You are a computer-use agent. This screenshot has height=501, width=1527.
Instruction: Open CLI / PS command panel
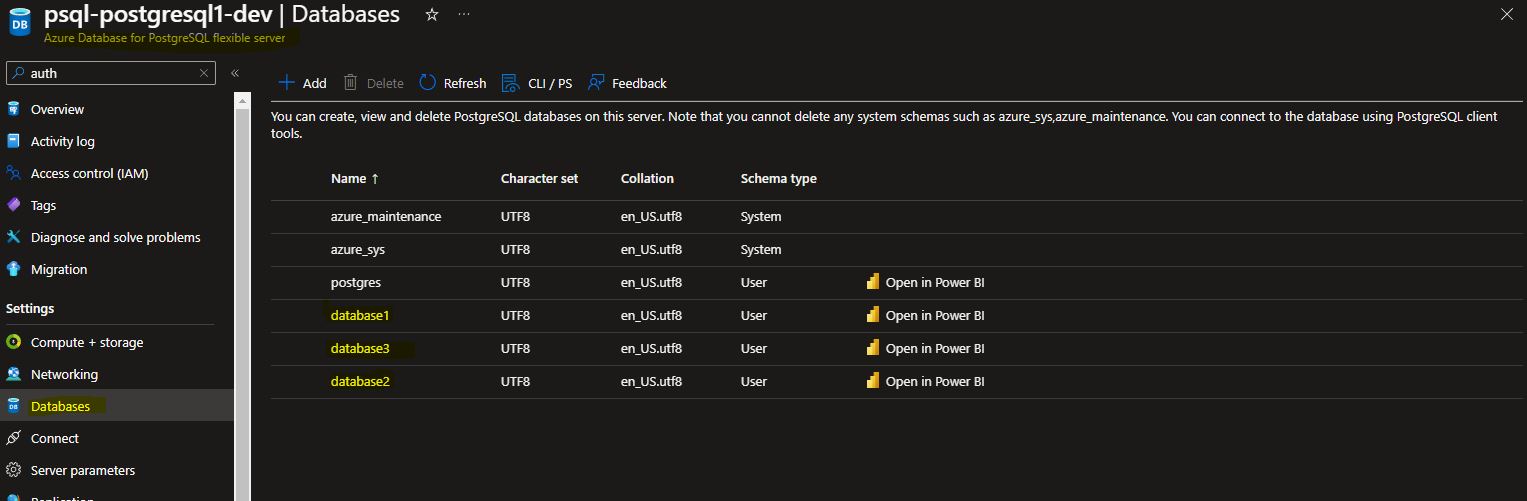click(537, 83)
